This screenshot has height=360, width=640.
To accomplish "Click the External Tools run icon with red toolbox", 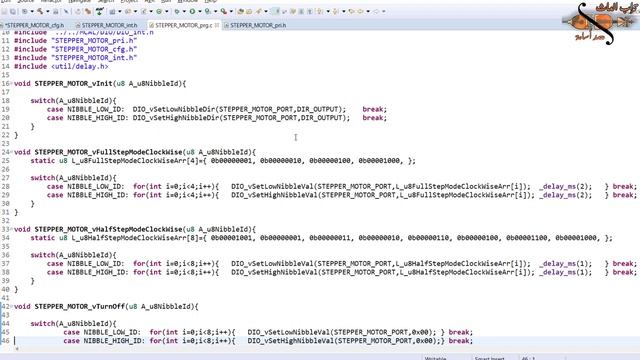I will pyautogui.click(x=224, y=11).
